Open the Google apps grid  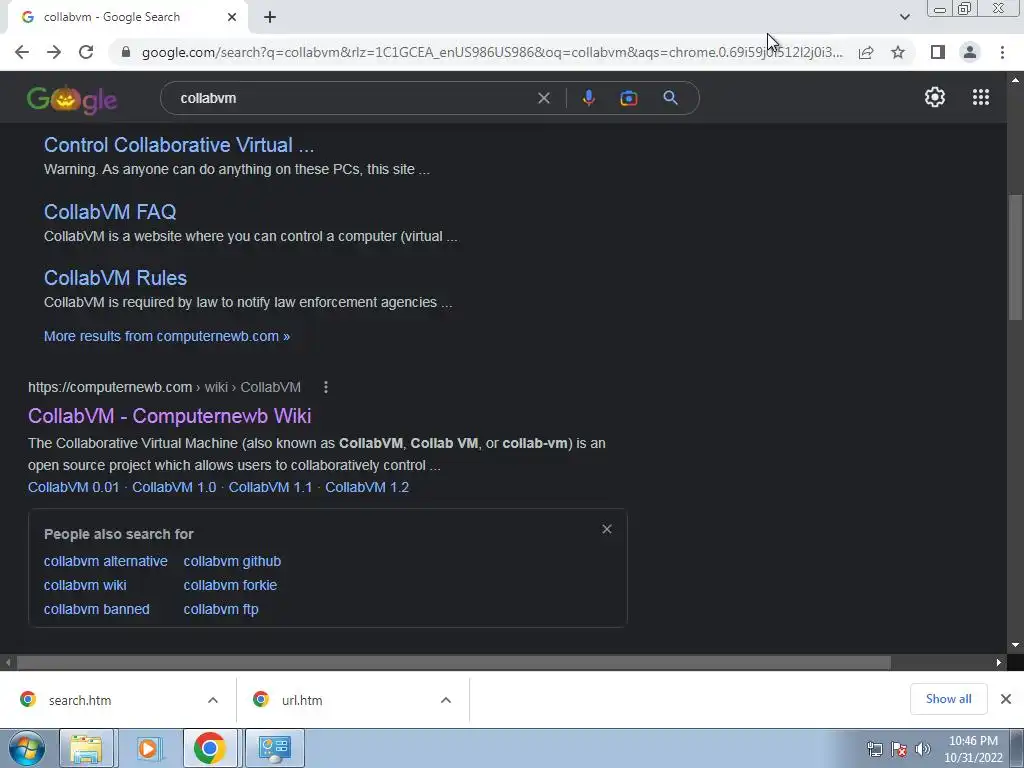981,97
